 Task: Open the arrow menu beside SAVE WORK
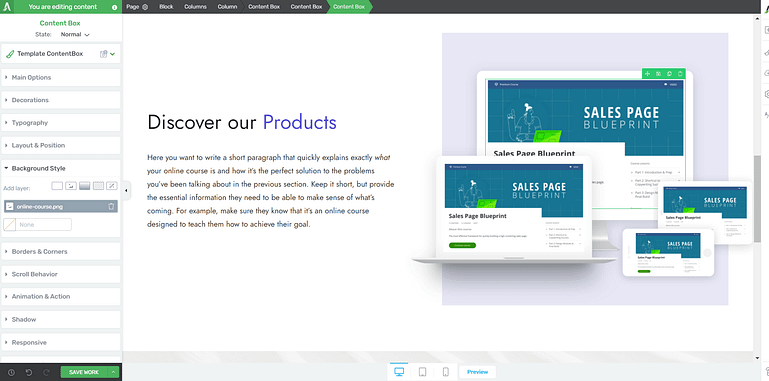[x=114, y=373]
